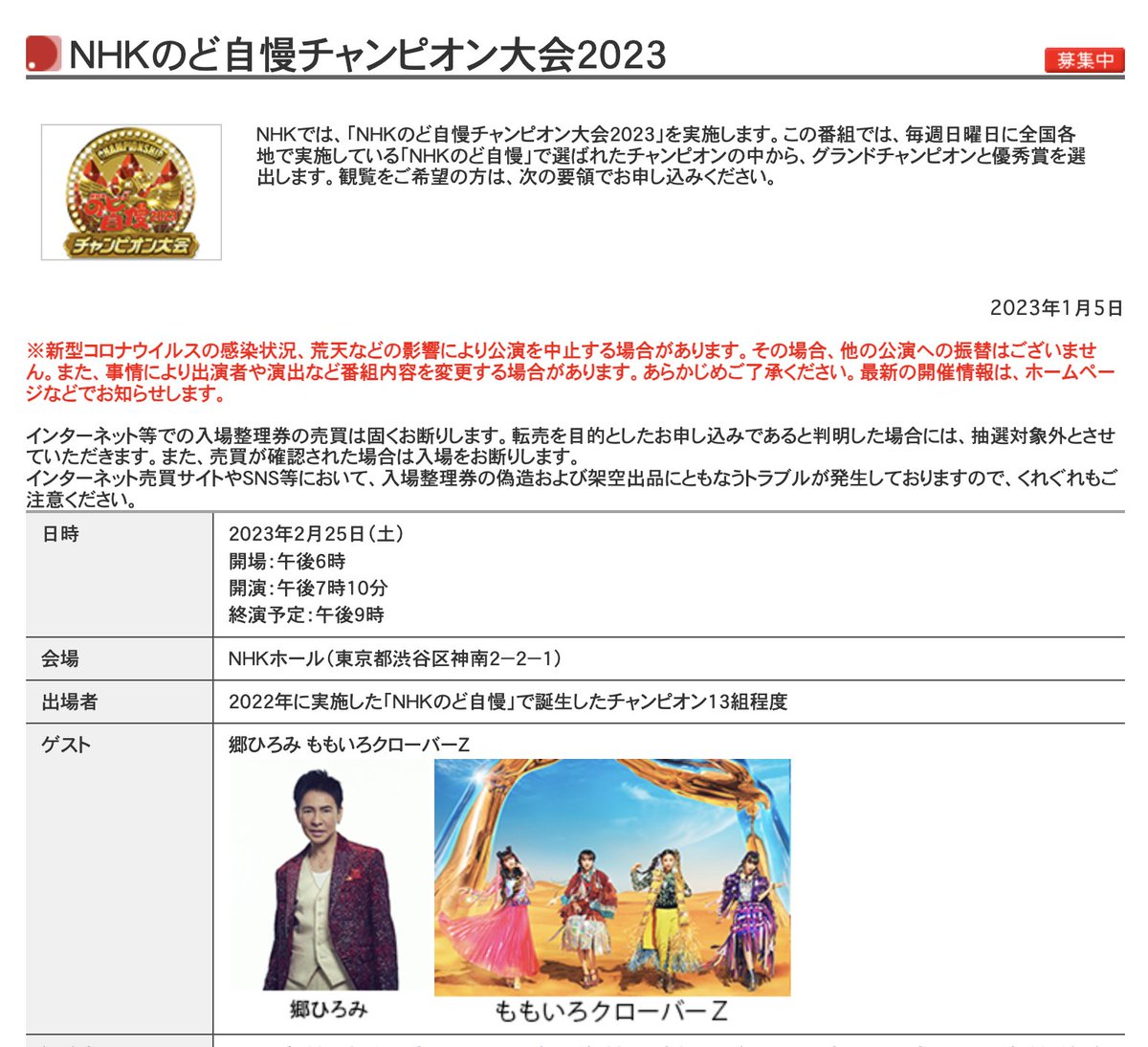Click the venue text NHKホール address
The width and height of the screenshot is (1148, 1047).
[x=394, y=658]
